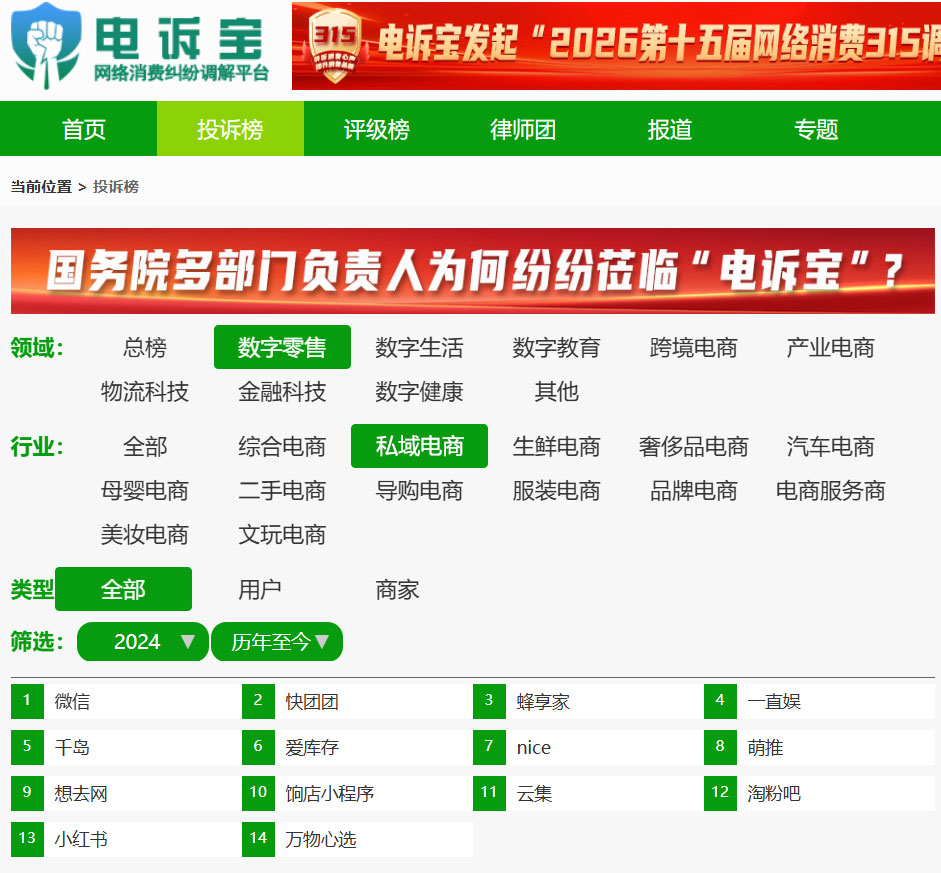Select the 数字生活 domain filter
The image size is (941, 873).
point(419,347)
